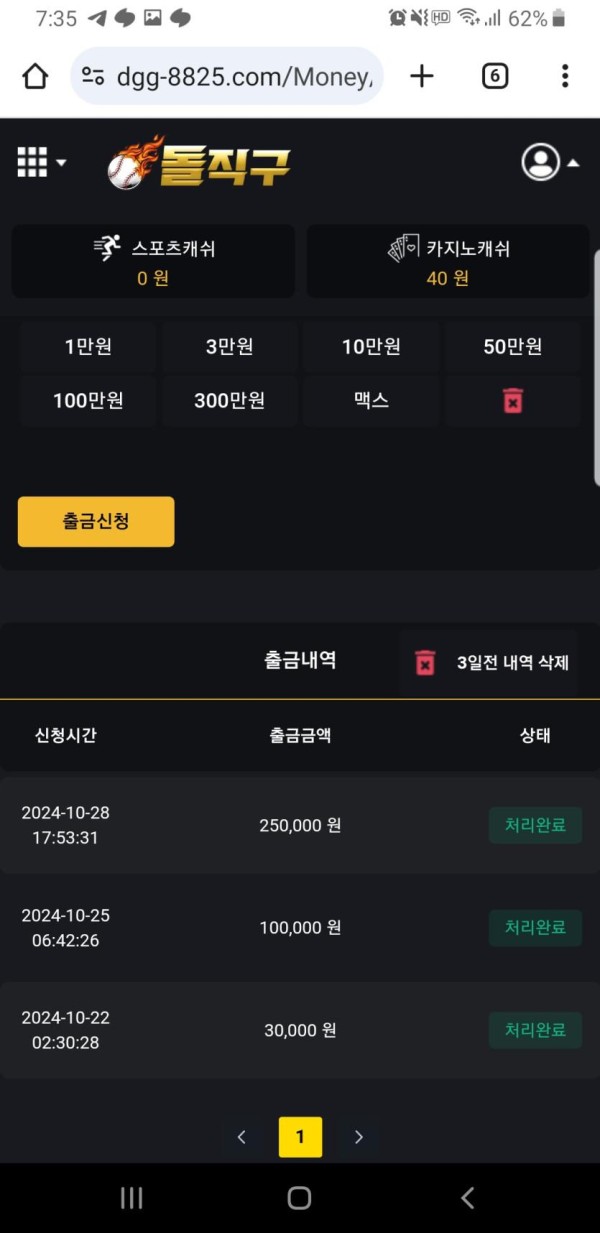Open the browser three-dot overflow menu

click(x=565, y=76)
